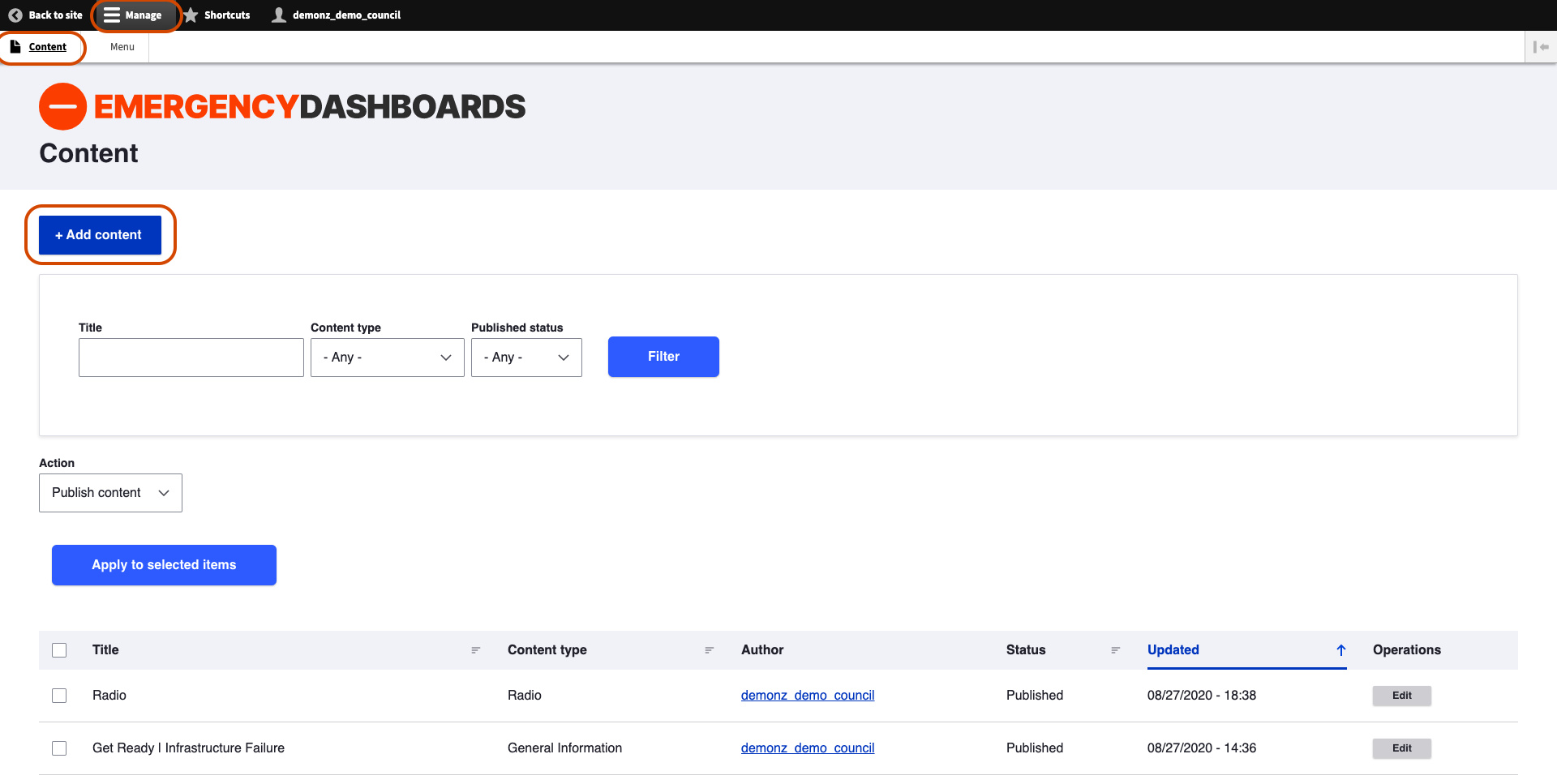Screen dimensions: 1557x784
Task: Click the '08/27/2020 - 14:36' updated cell
Action: pyautogui.click(x=1202, y=748)
